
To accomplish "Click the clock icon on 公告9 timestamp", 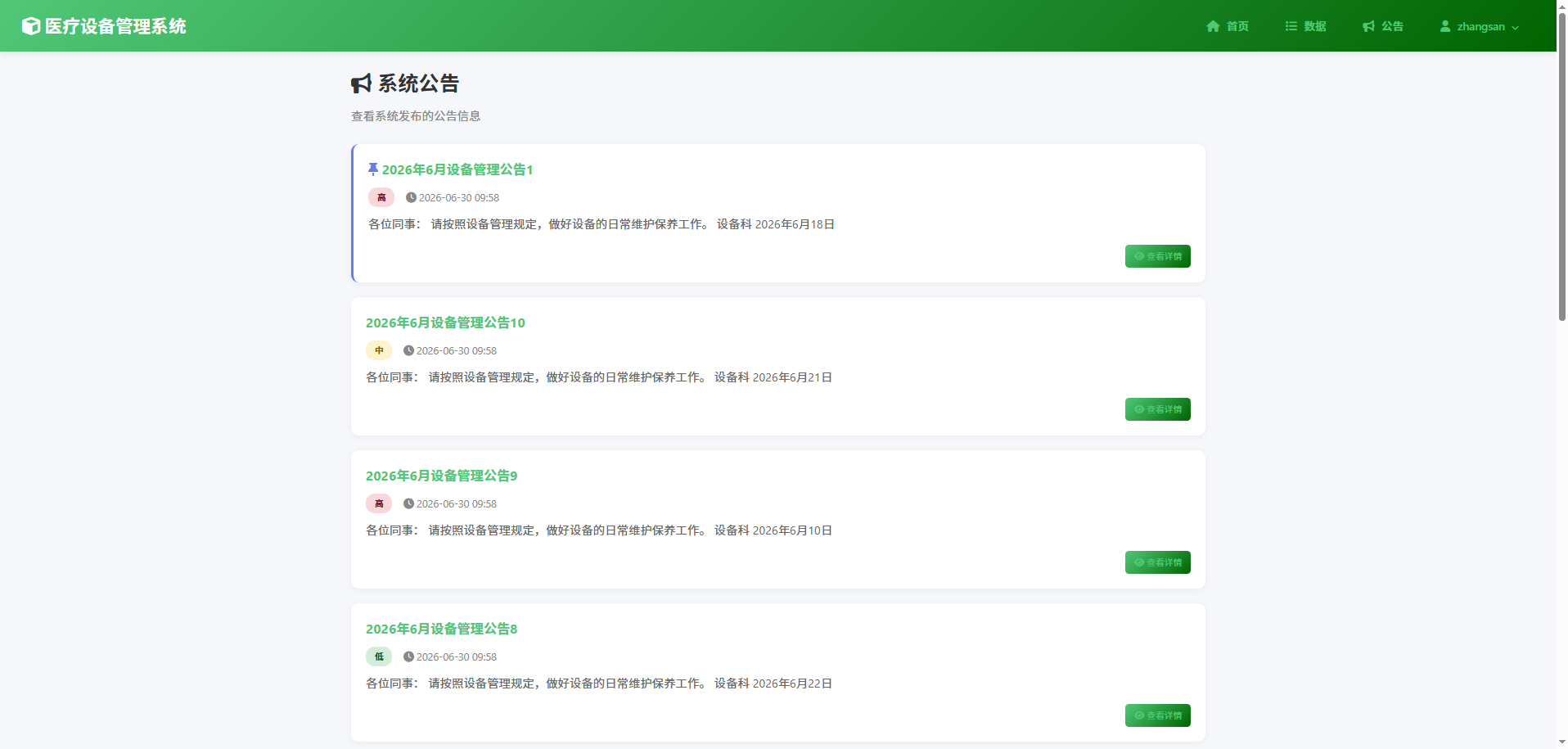I will pyautogui.click(x=408, y=503).
